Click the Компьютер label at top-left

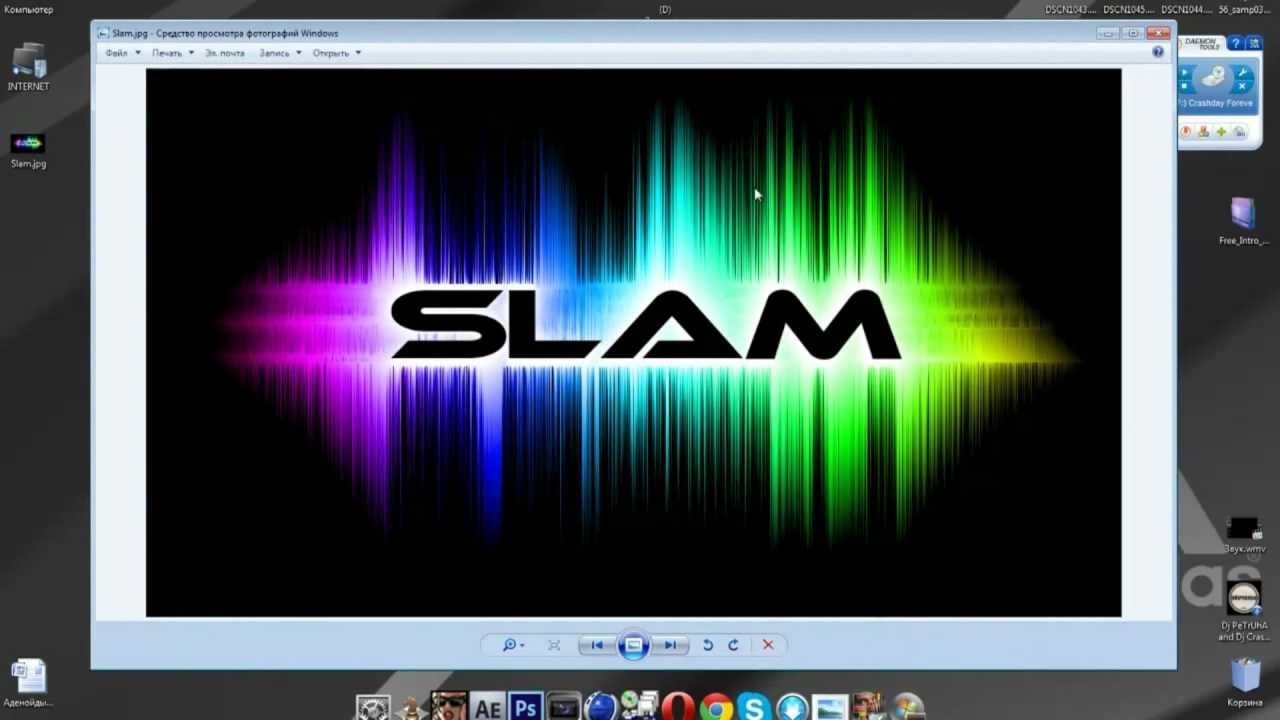27,9
